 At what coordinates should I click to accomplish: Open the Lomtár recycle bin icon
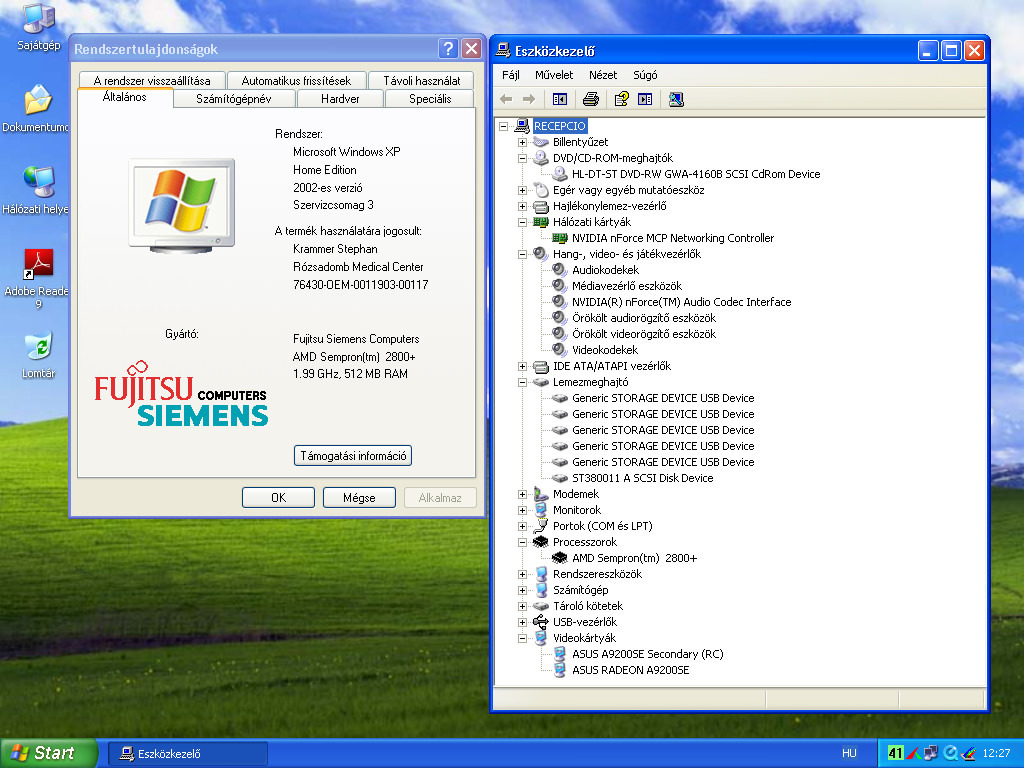[39, 355]
